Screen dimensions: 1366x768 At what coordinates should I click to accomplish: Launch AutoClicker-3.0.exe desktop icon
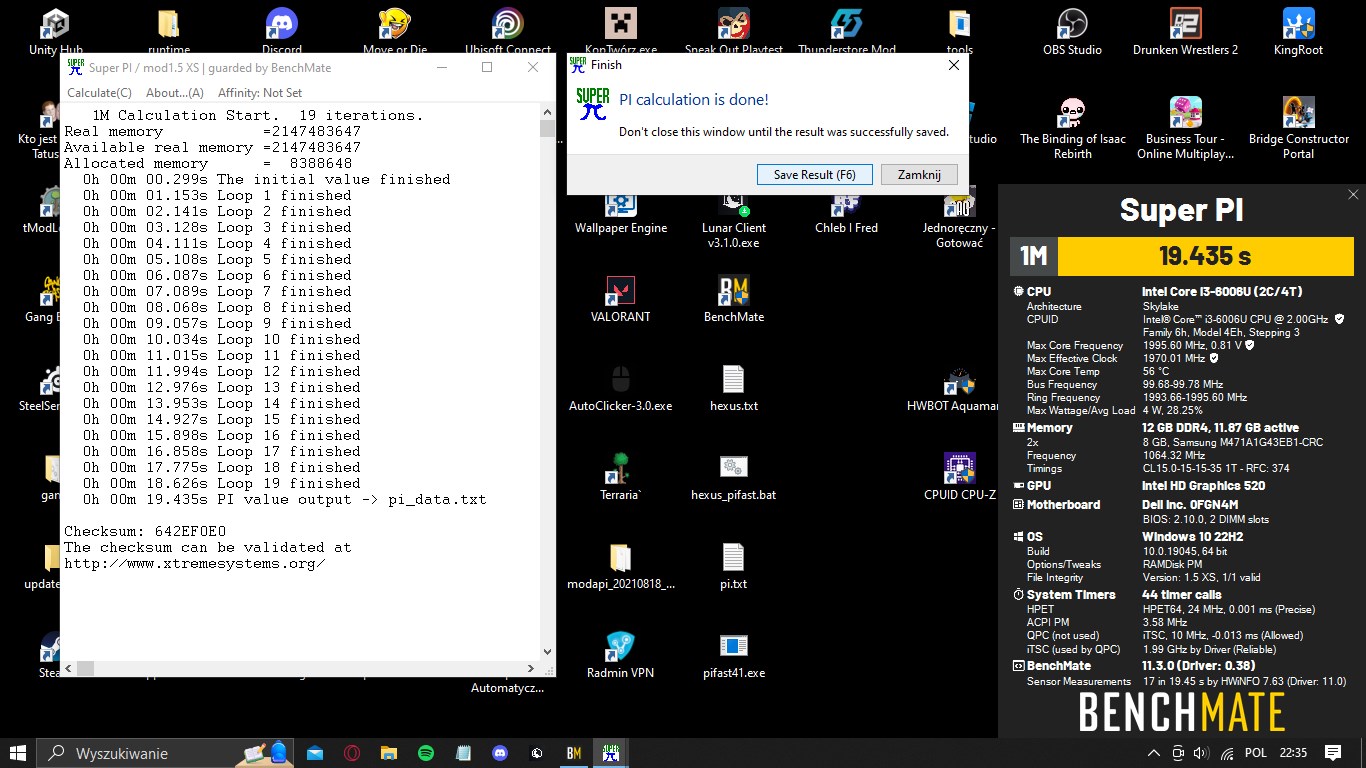[x=621, y=388]
